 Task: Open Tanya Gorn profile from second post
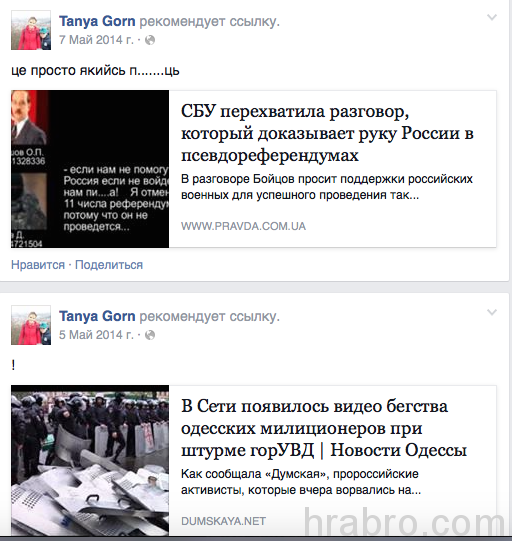coord(97,316)
